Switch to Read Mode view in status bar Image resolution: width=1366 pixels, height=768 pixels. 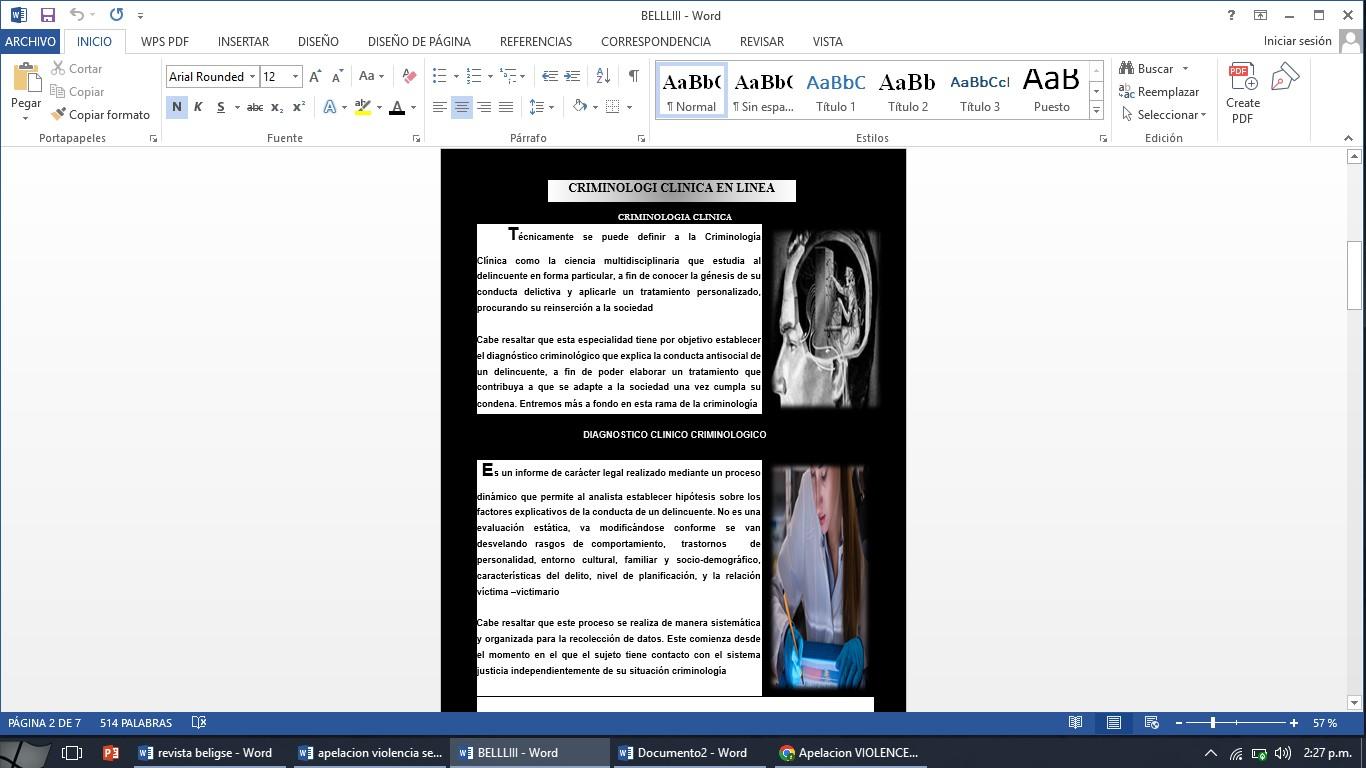tap(1075, 723)
